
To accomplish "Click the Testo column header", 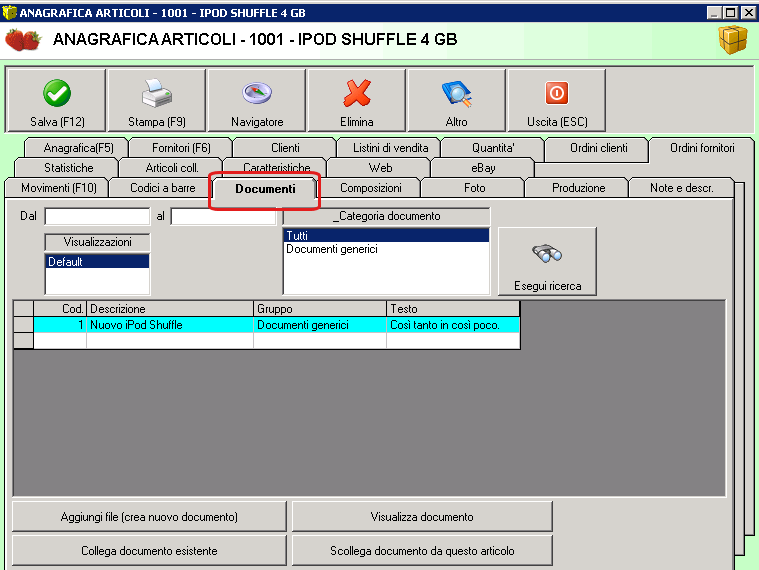I will point(453,309).
